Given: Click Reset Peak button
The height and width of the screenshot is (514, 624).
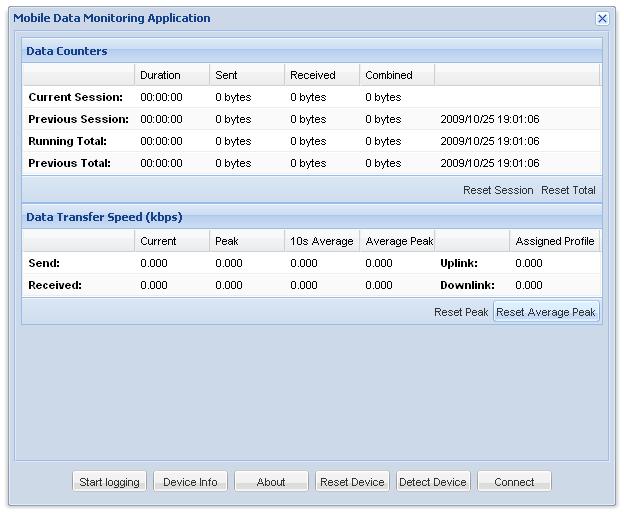Looking at the screenshot, I should tap(461, 312).
